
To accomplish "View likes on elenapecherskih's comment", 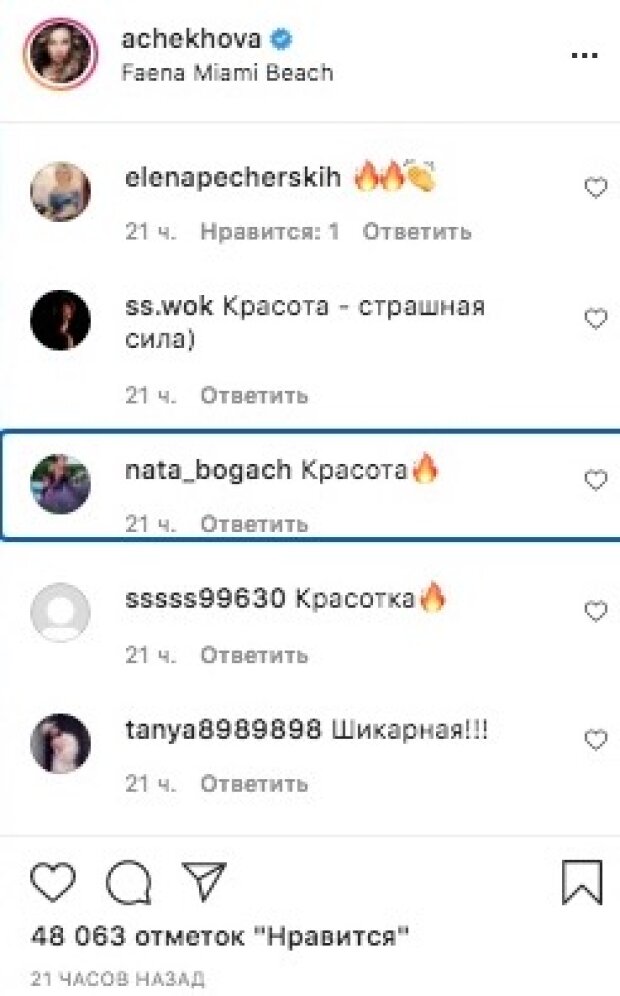I will point(270,232).
